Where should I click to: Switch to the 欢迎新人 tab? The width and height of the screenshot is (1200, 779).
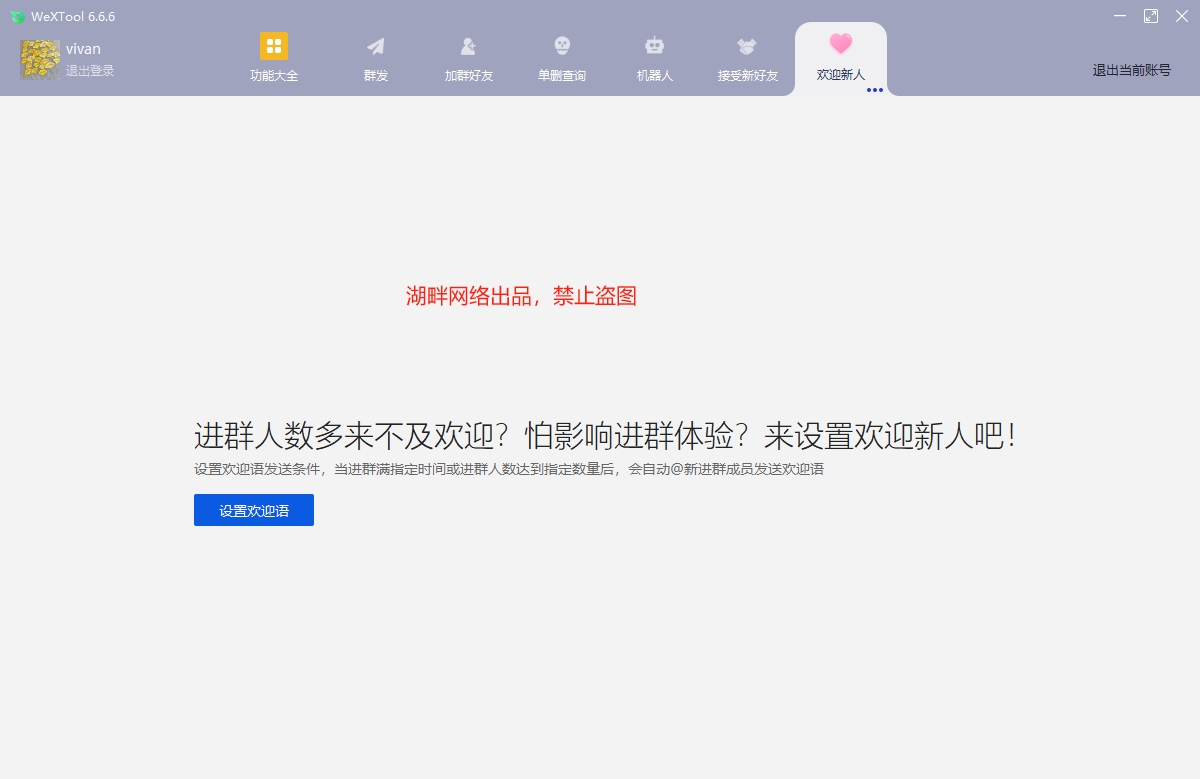(x=840, y=73)
